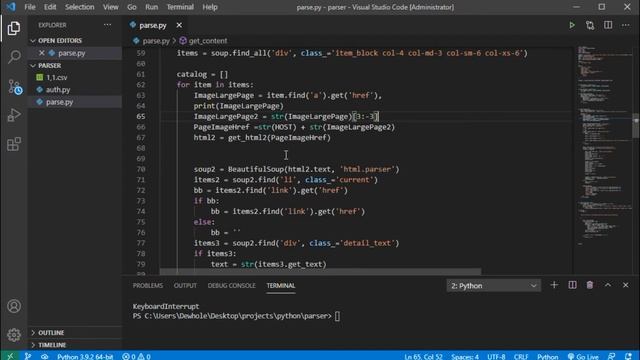Click line number 70 in gutter
Screen dimensions: 640x360
(141, 169)
